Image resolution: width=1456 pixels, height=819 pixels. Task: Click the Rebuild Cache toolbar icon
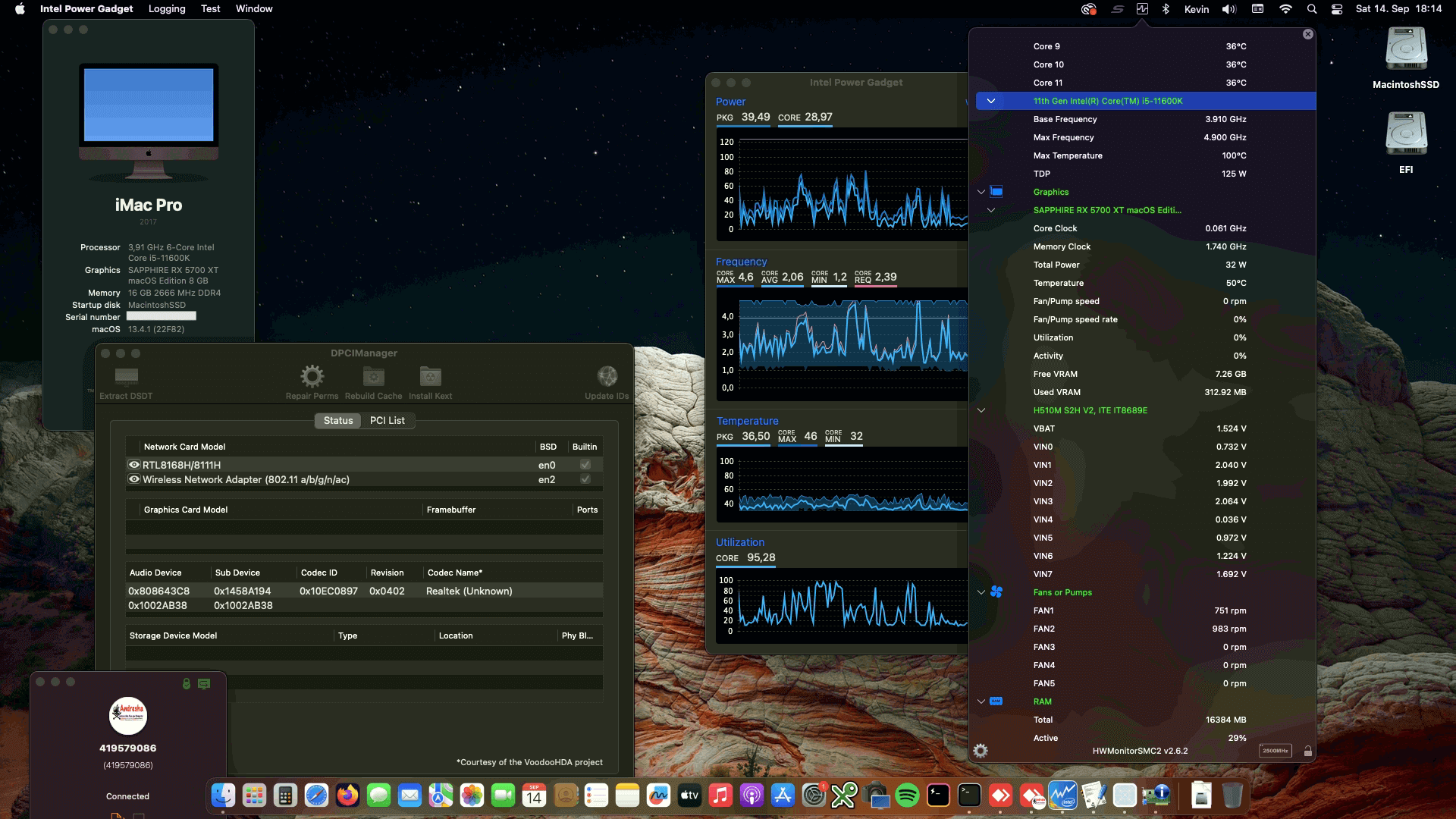click(374, 376)
